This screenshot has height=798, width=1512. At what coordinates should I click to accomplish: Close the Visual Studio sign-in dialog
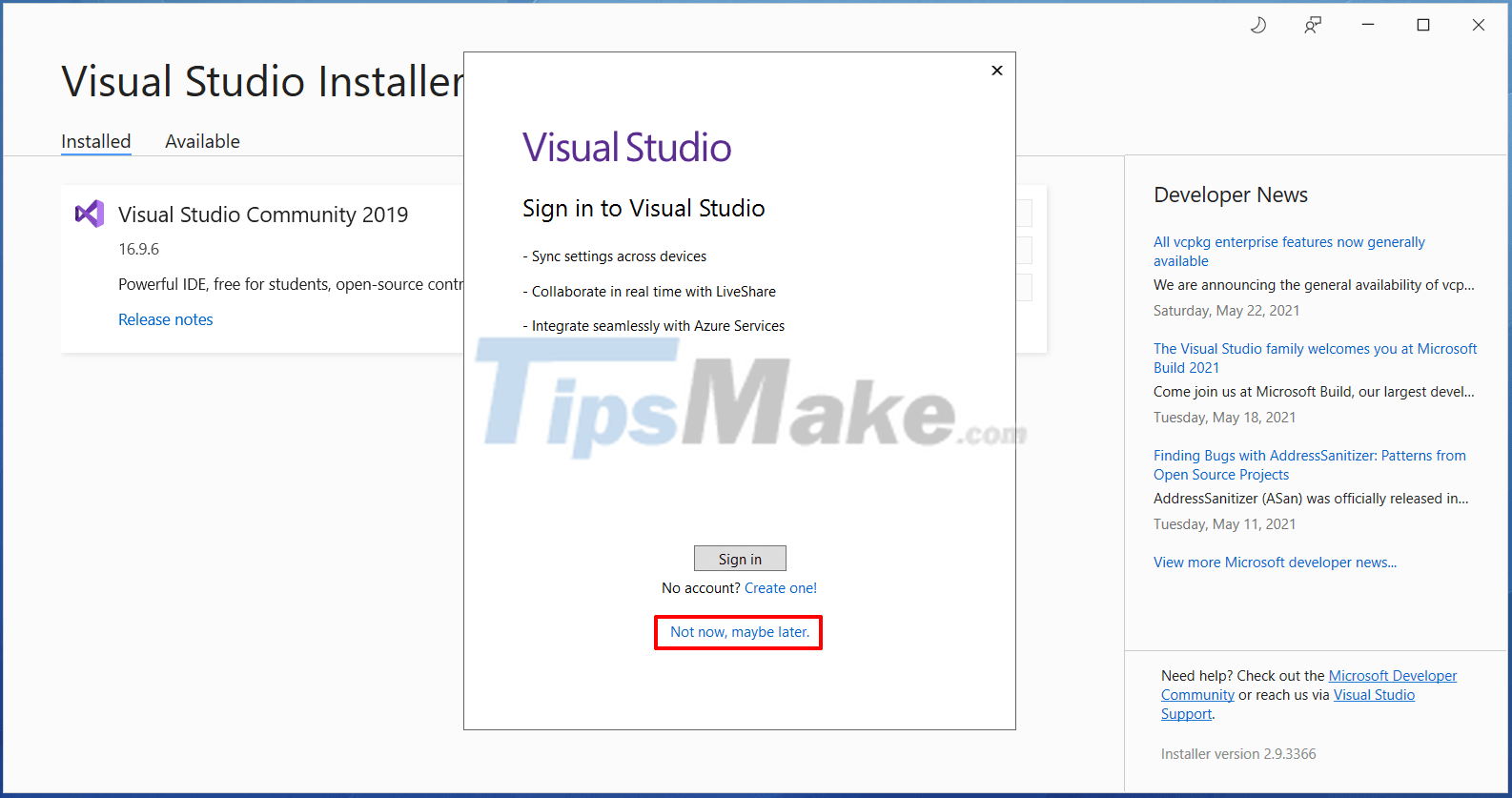pyautogui.click(x=997, y=71)
